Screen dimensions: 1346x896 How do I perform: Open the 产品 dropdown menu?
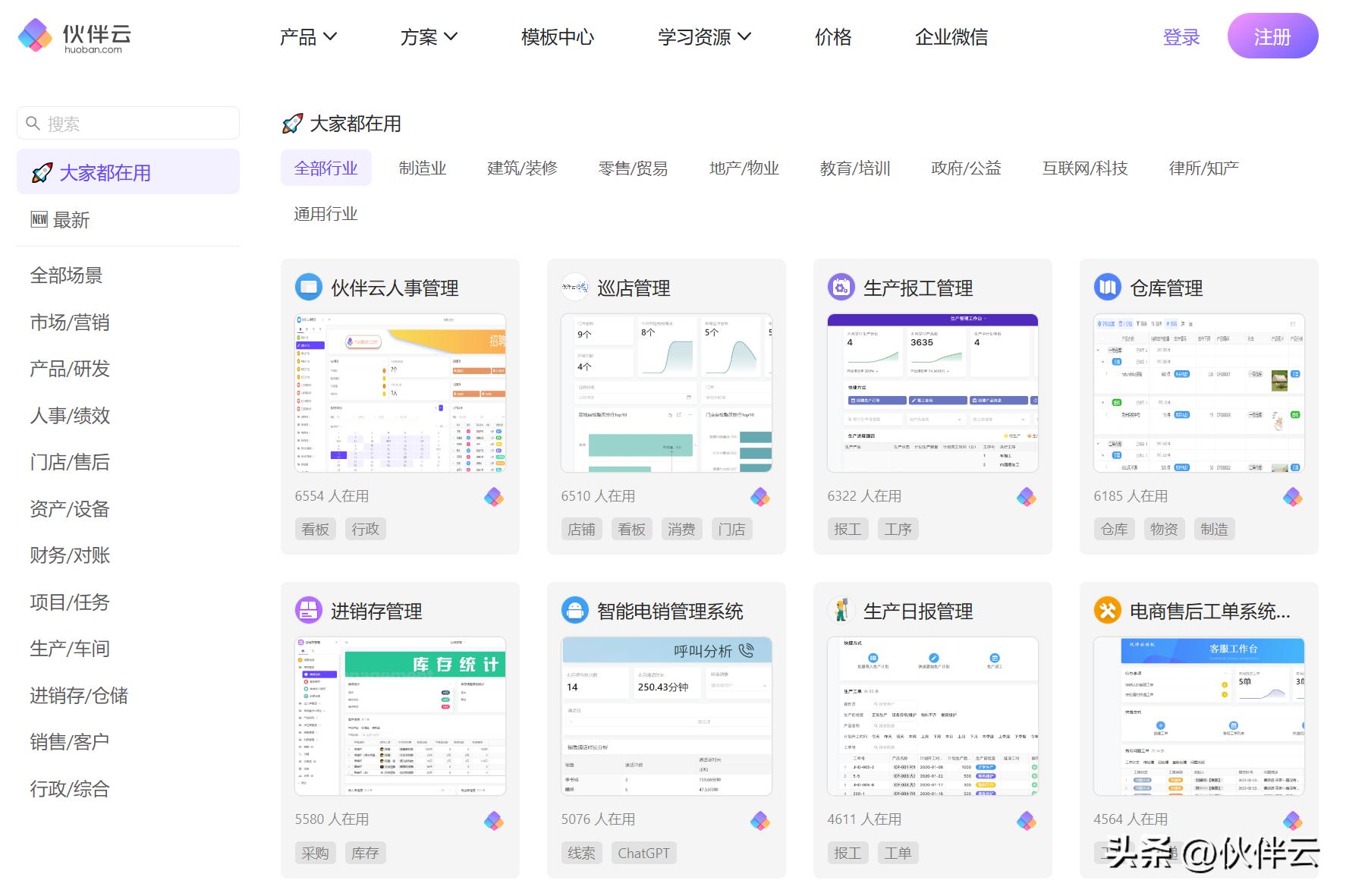point(306,36)
